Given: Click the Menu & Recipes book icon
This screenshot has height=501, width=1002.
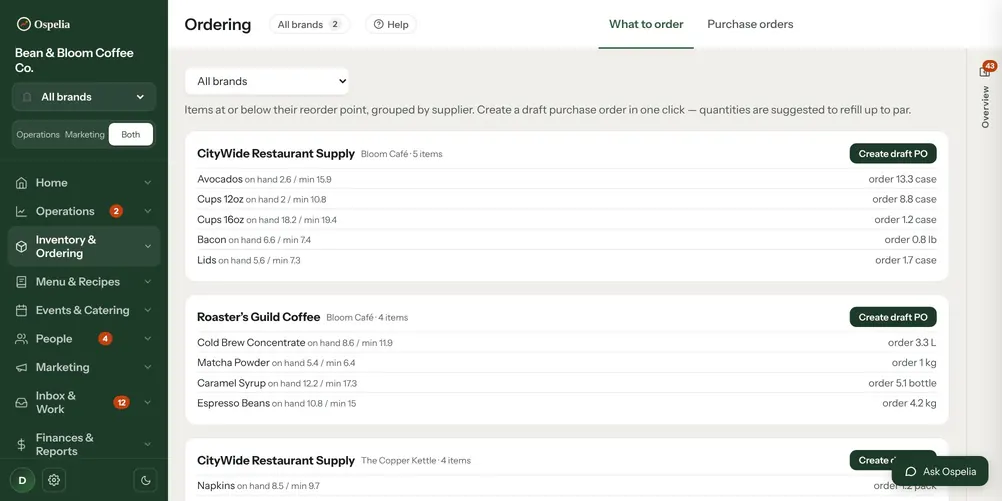Looking at the screenshot, I should click(21, 282).
